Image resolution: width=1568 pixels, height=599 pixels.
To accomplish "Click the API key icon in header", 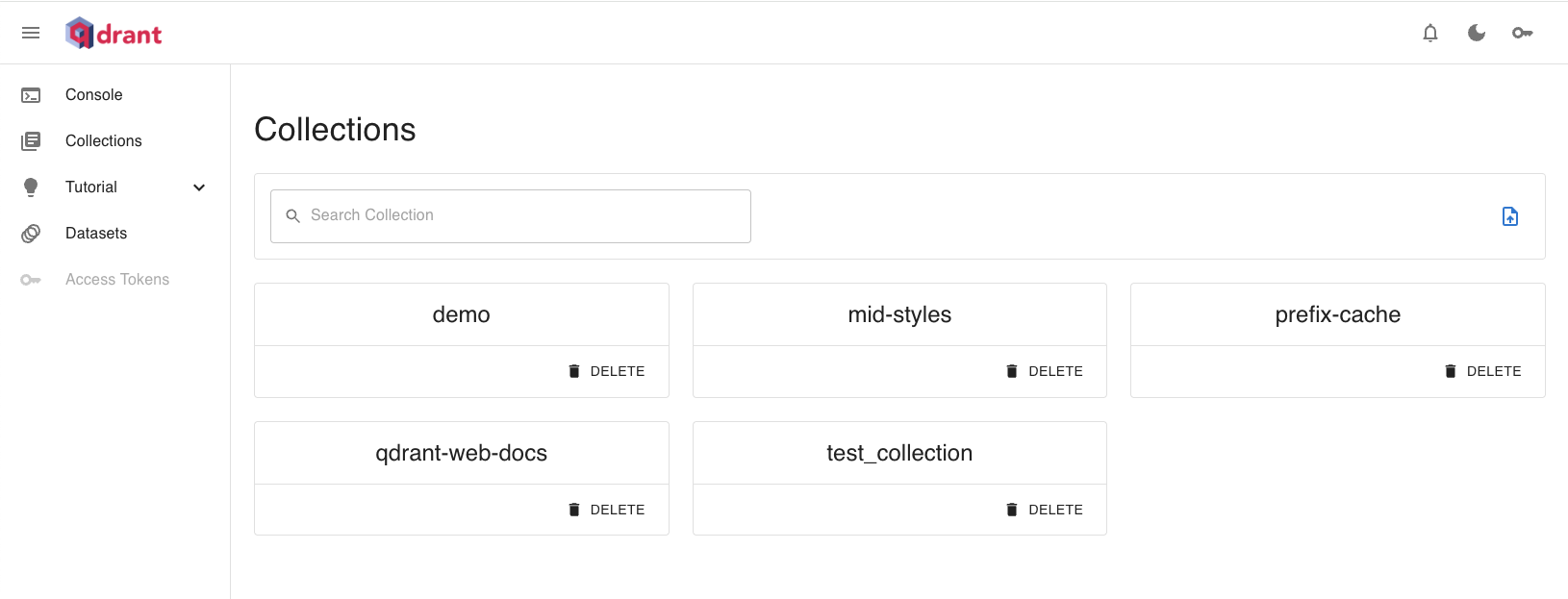I will pyautogui.click(x=1523, y=32).
